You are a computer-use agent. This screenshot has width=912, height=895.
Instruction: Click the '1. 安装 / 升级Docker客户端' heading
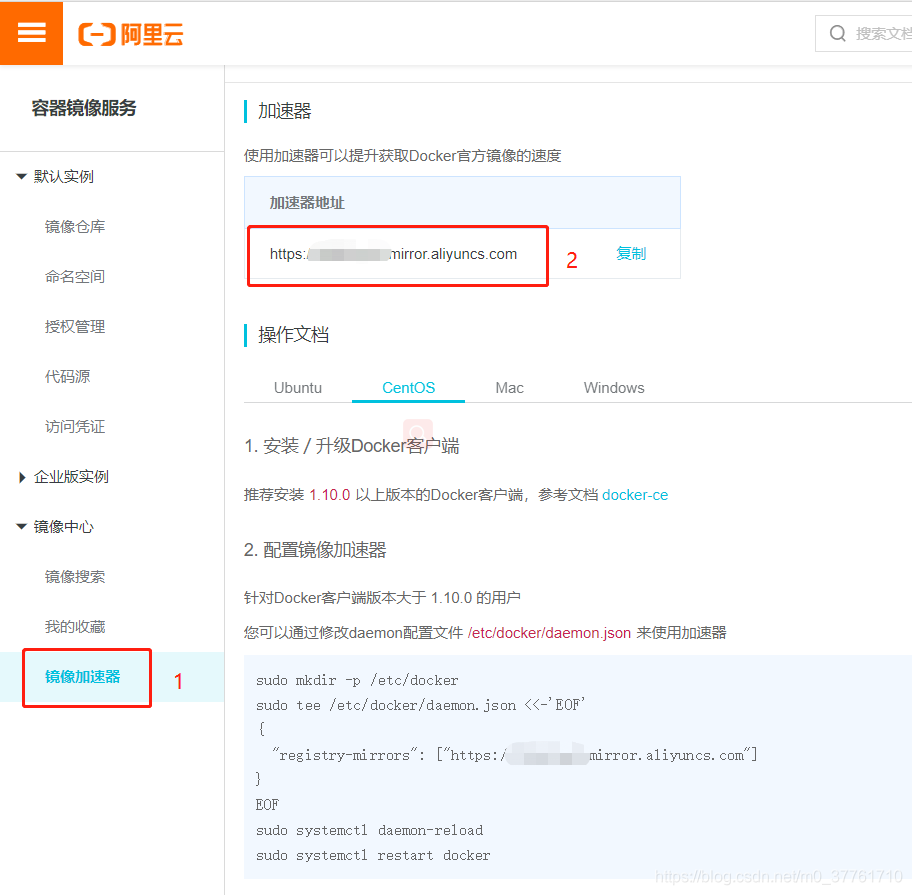click(x=352, y=446)
